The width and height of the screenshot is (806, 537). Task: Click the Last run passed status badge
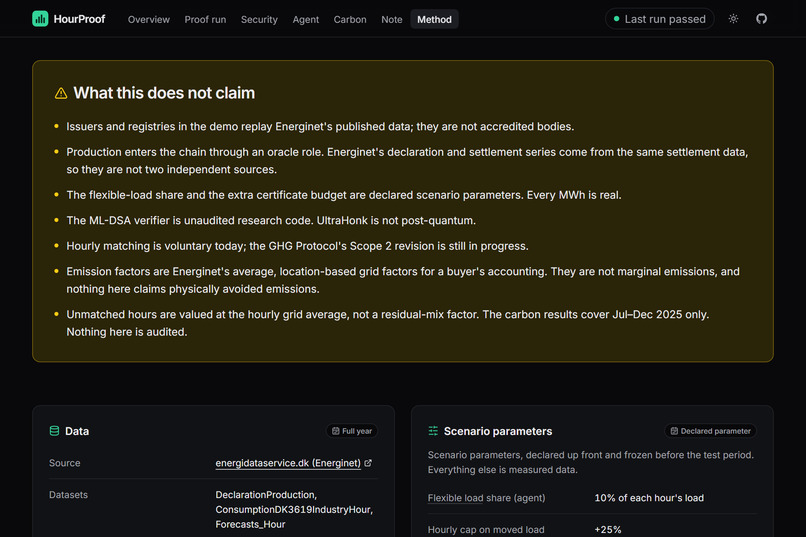tap(660, 19)
